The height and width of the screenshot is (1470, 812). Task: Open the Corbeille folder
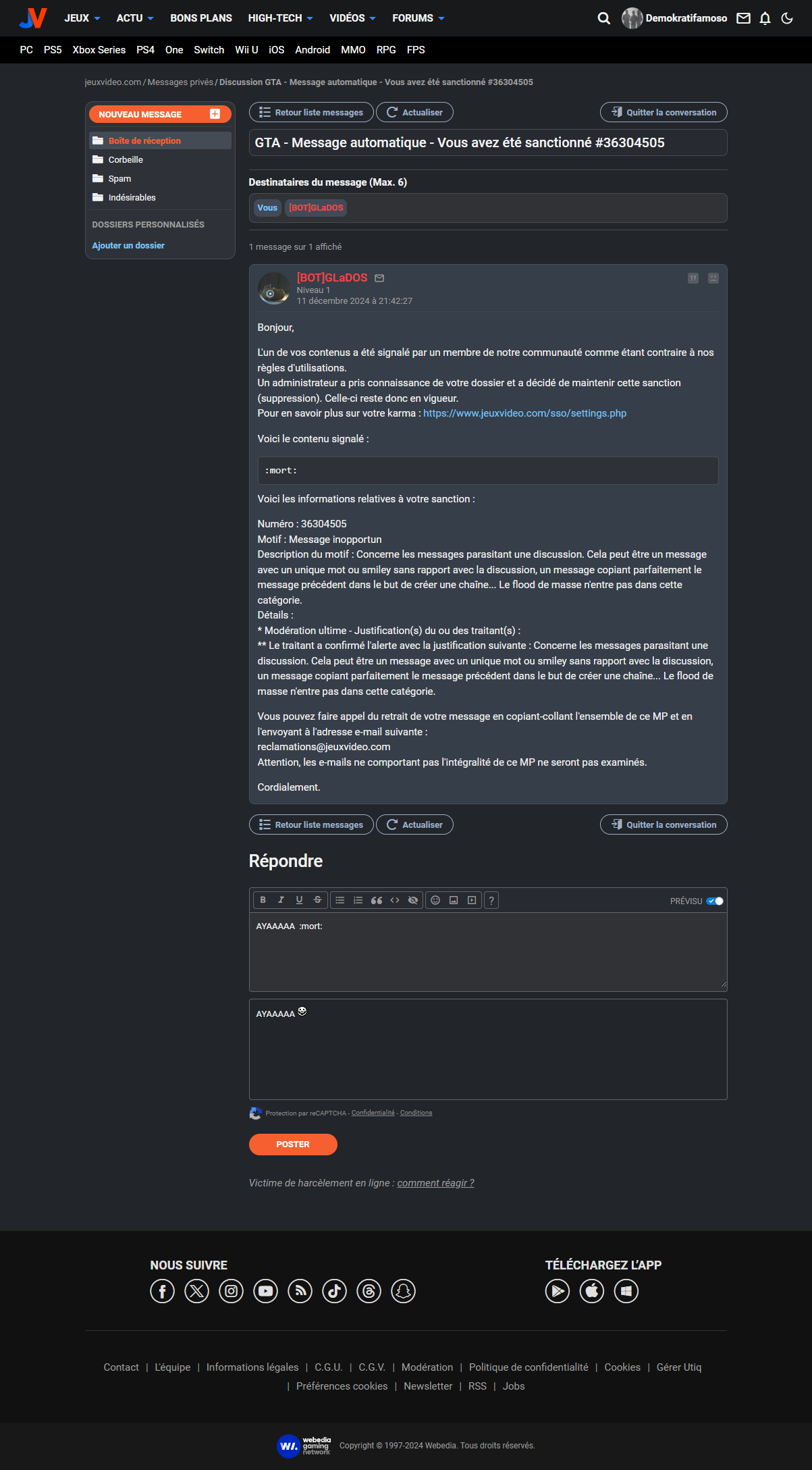161,160
